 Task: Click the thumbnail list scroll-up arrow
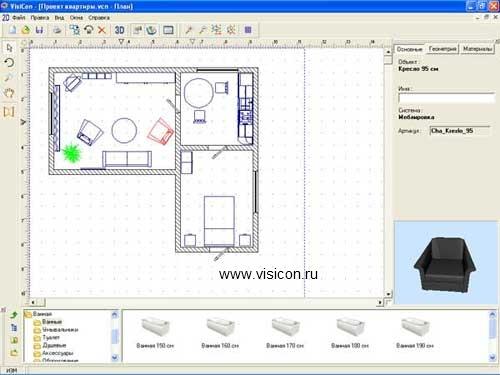point(493,314)
